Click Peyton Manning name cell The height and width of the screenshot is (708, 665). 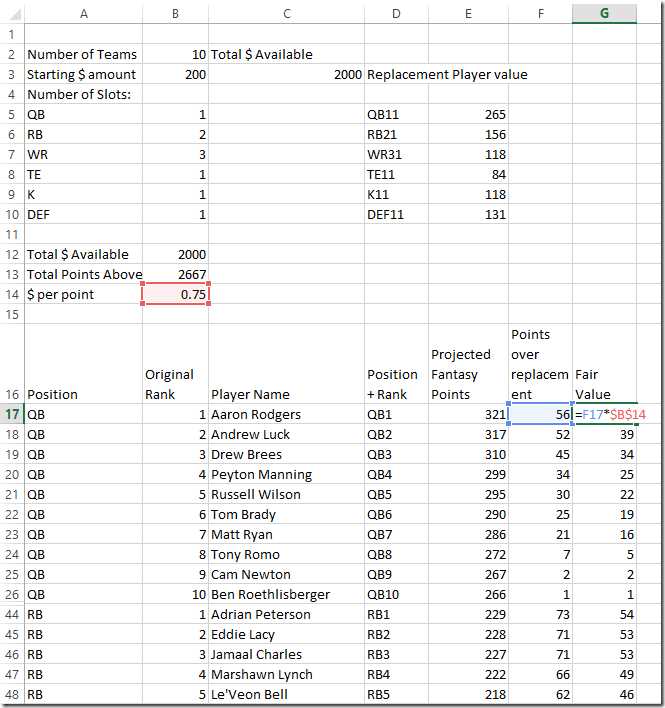tap(287, 475)
